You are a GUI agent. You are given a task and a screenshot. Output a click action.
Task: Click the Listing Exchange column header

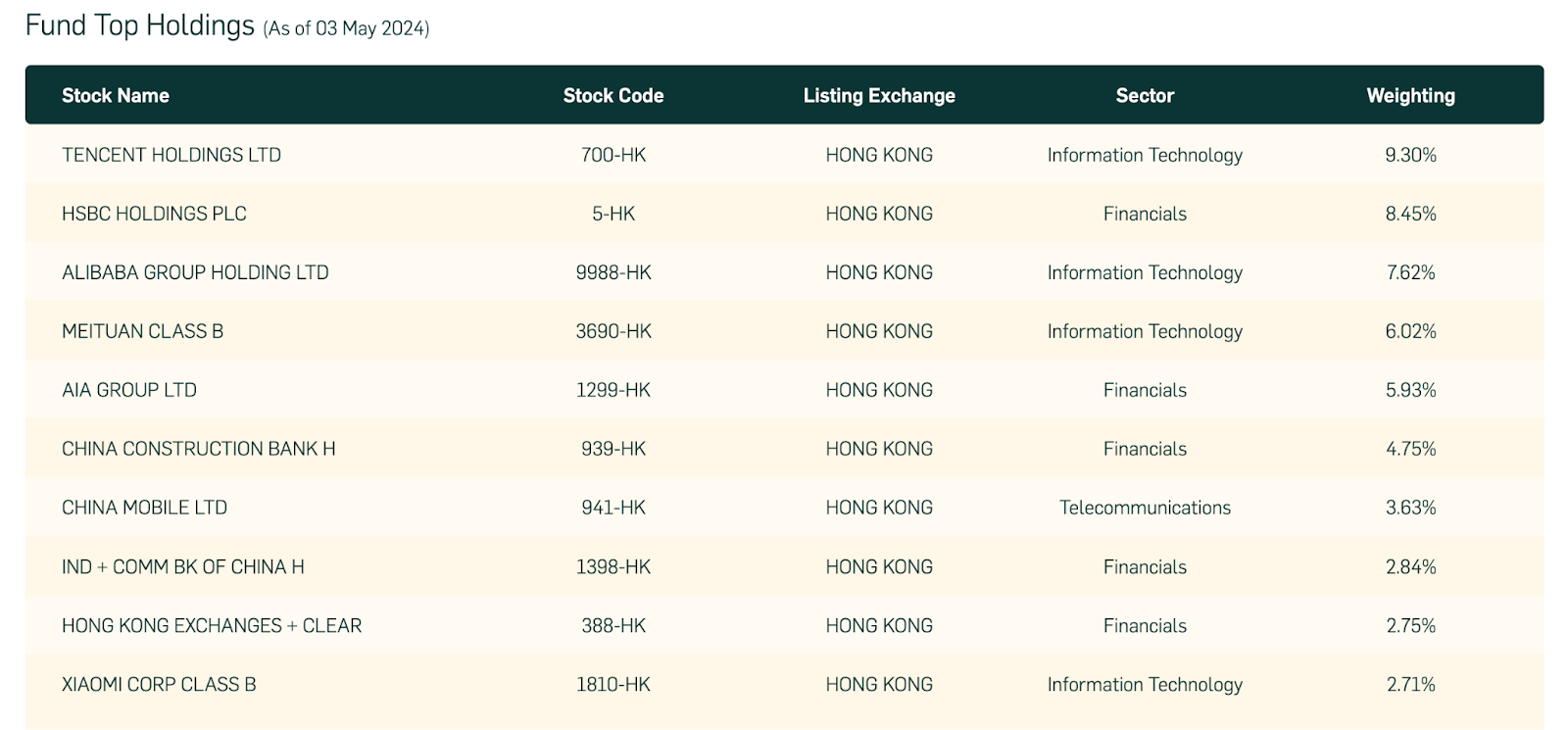pyautogui.click(x=879, y=96)
